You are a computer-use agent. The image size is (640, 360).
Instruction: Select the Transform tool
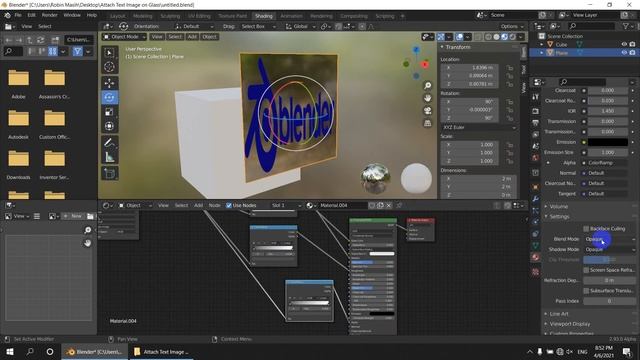point(109,126)
